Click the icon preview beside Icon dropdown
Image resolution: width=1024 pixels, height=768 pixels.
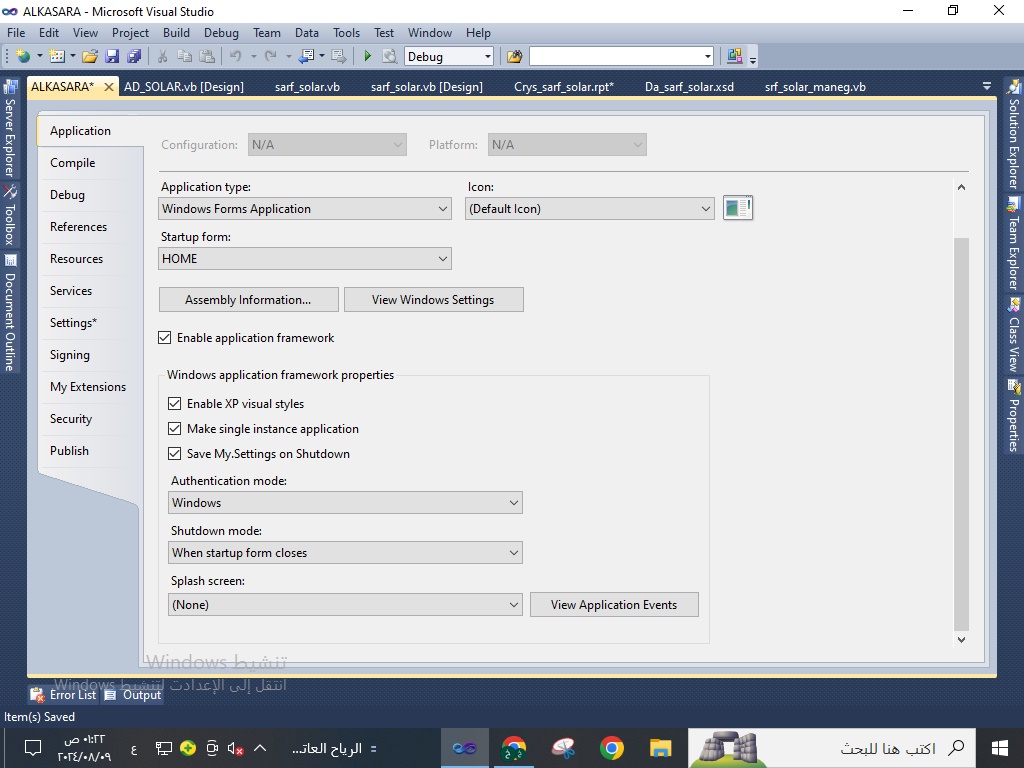pos(737,208)
